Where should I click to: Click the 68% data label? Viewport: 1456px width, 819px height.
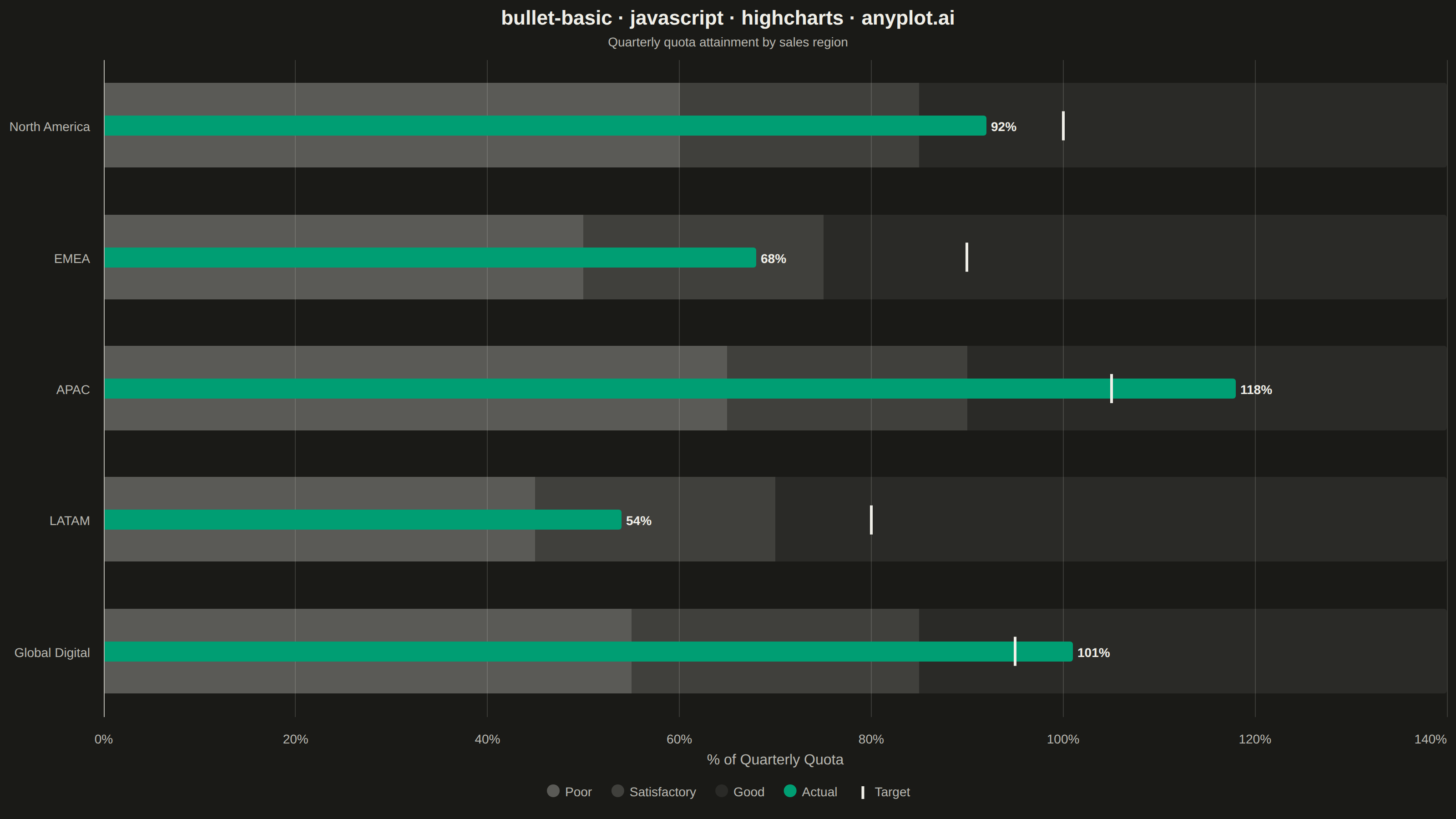[x=773, y=258]
